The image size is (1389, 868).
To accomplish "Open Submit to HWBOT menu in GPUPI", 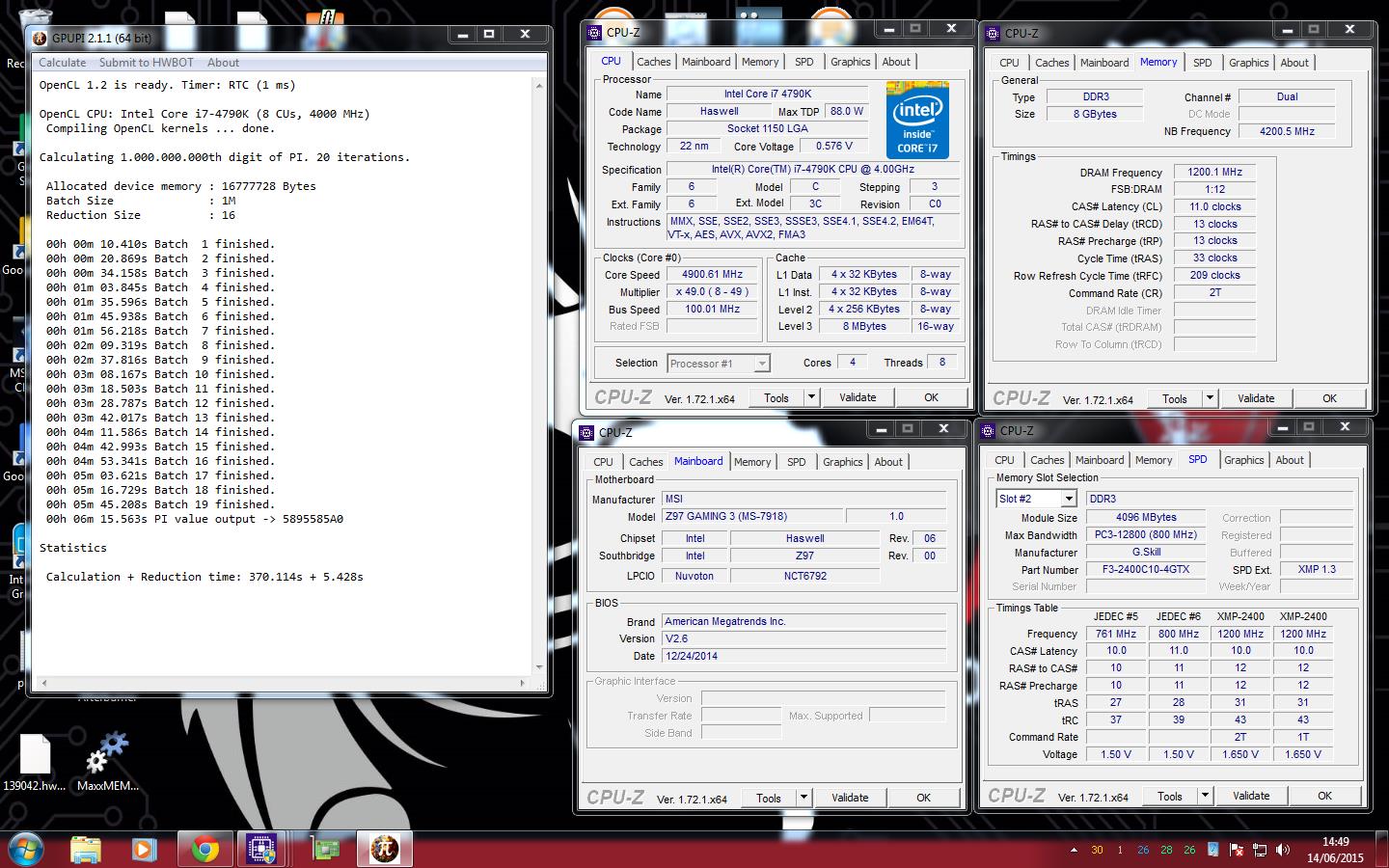I will (146, 63).
